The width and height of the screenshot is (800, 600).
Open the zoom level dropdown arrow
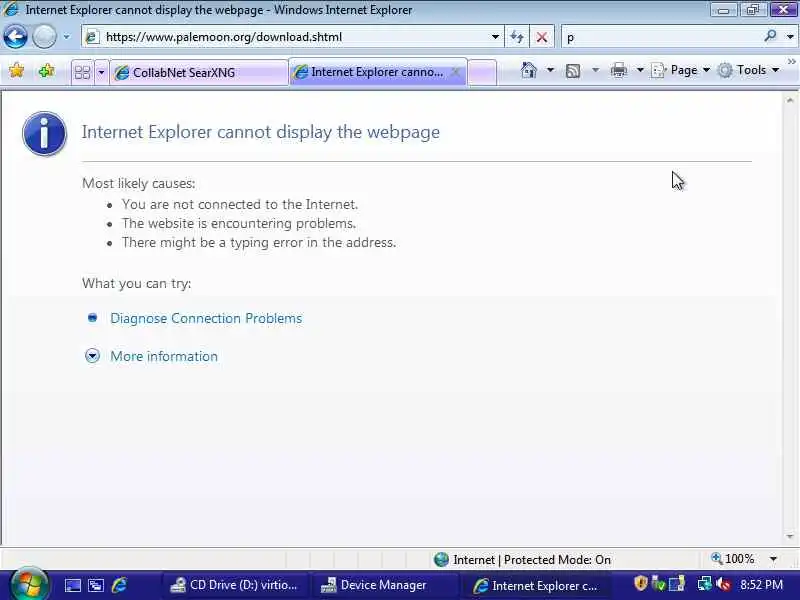[x=773, y=559]
